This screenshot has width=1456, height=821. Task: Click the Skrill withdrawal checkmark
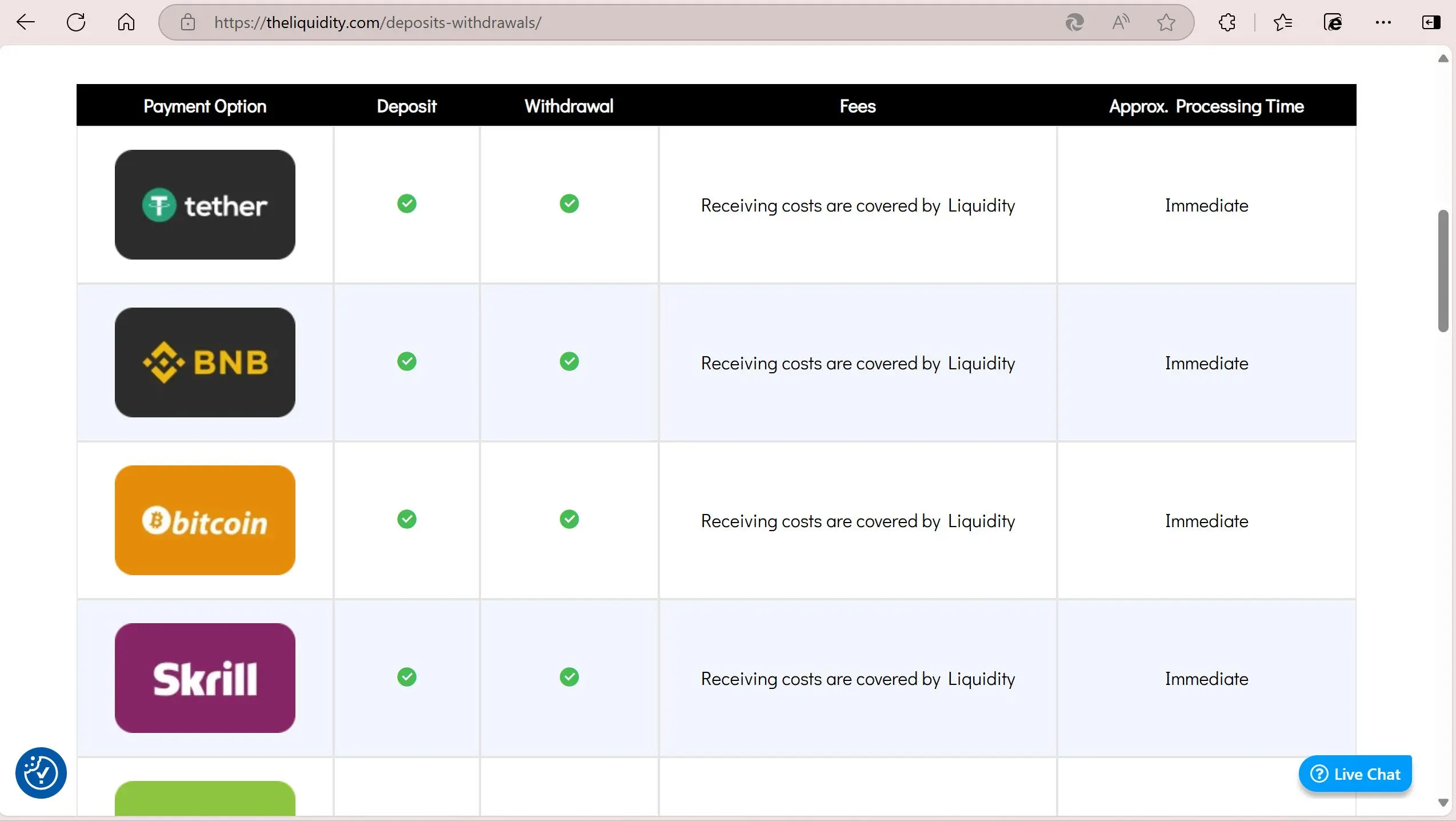click(x=569, y=677)
